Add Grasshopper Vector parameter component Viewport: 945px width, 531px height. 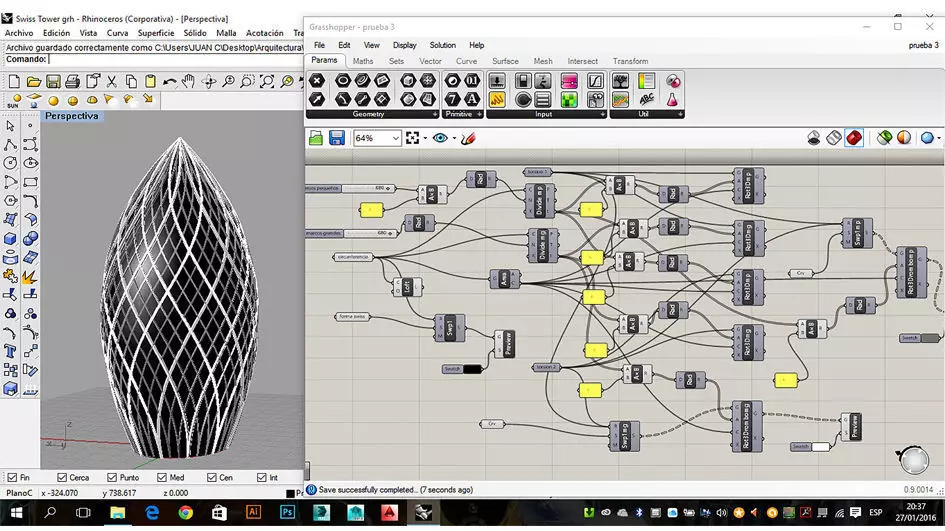tap(317, 99)
